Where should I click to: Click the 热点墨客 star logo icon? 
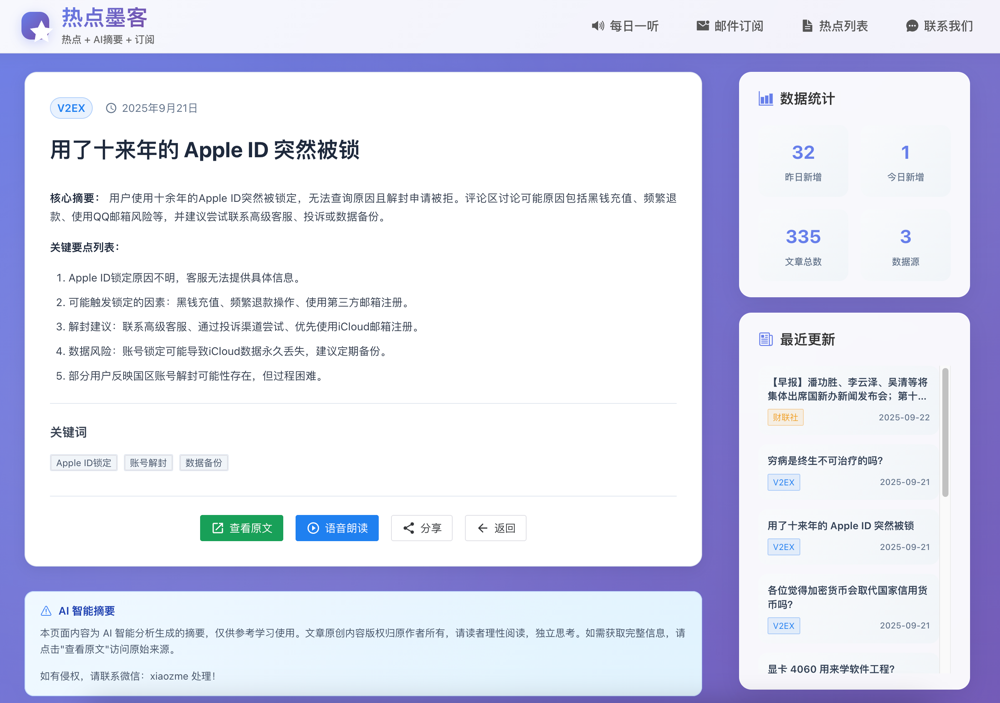click(36, 26)
